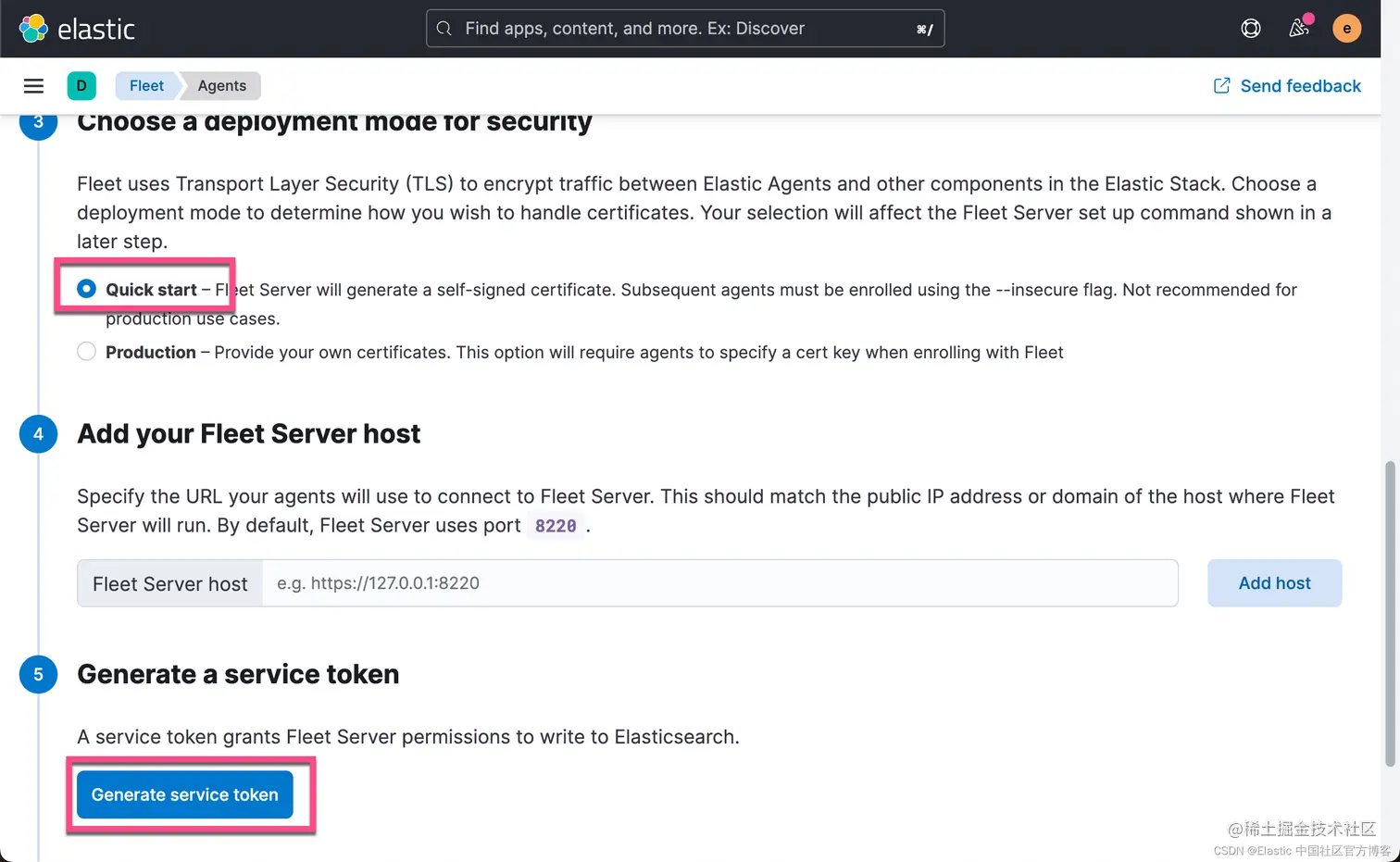Open the help menu lifebuoy icon
The height and width of the screenshot is (862, 1400).
(x=1251, y=29)
